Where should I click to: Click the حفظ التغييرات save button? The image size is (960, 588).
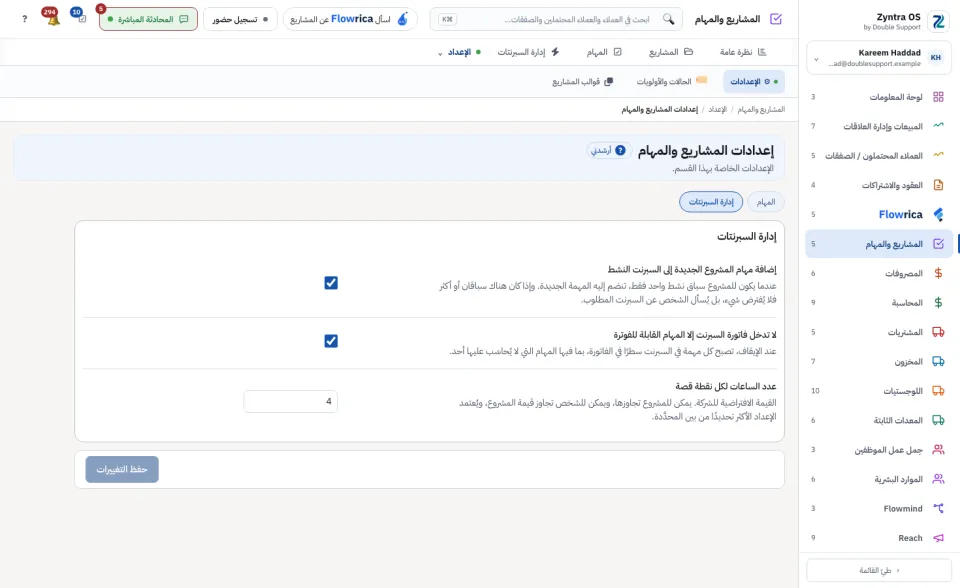pos(122,469)
